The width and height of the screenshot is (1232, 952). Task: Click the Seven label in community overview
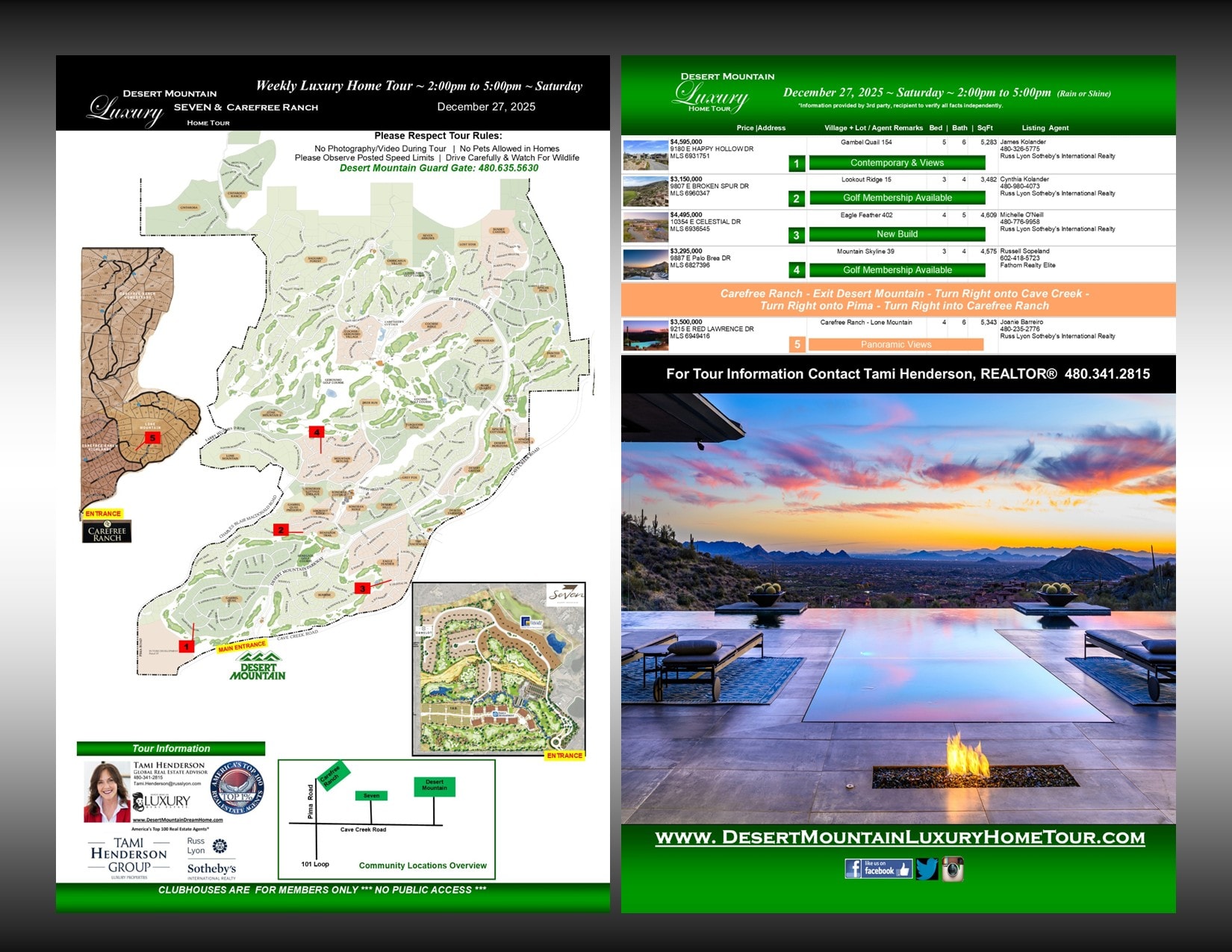click(371, 796)
